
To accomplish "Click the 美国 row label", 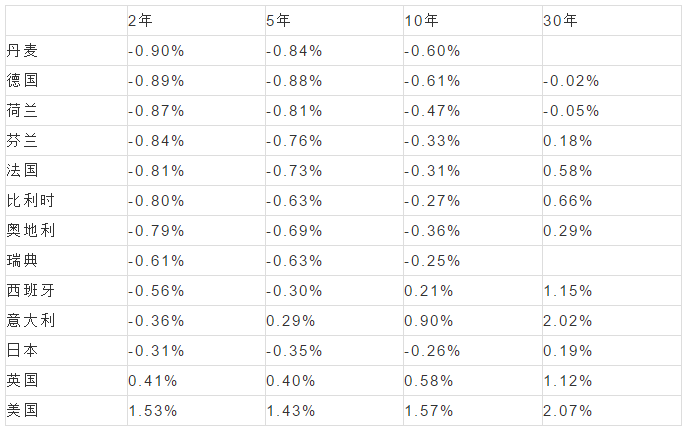I will click(22, 411).
